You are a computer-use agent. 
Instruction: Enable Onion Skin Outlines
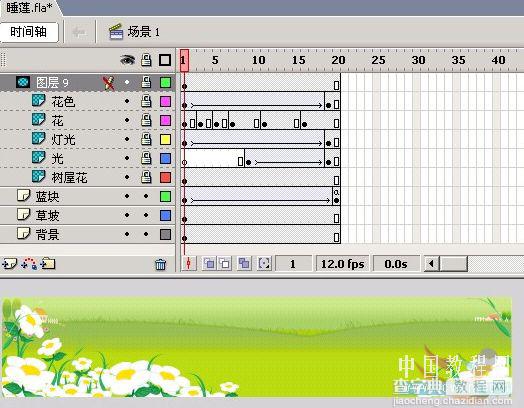[225, 264]
